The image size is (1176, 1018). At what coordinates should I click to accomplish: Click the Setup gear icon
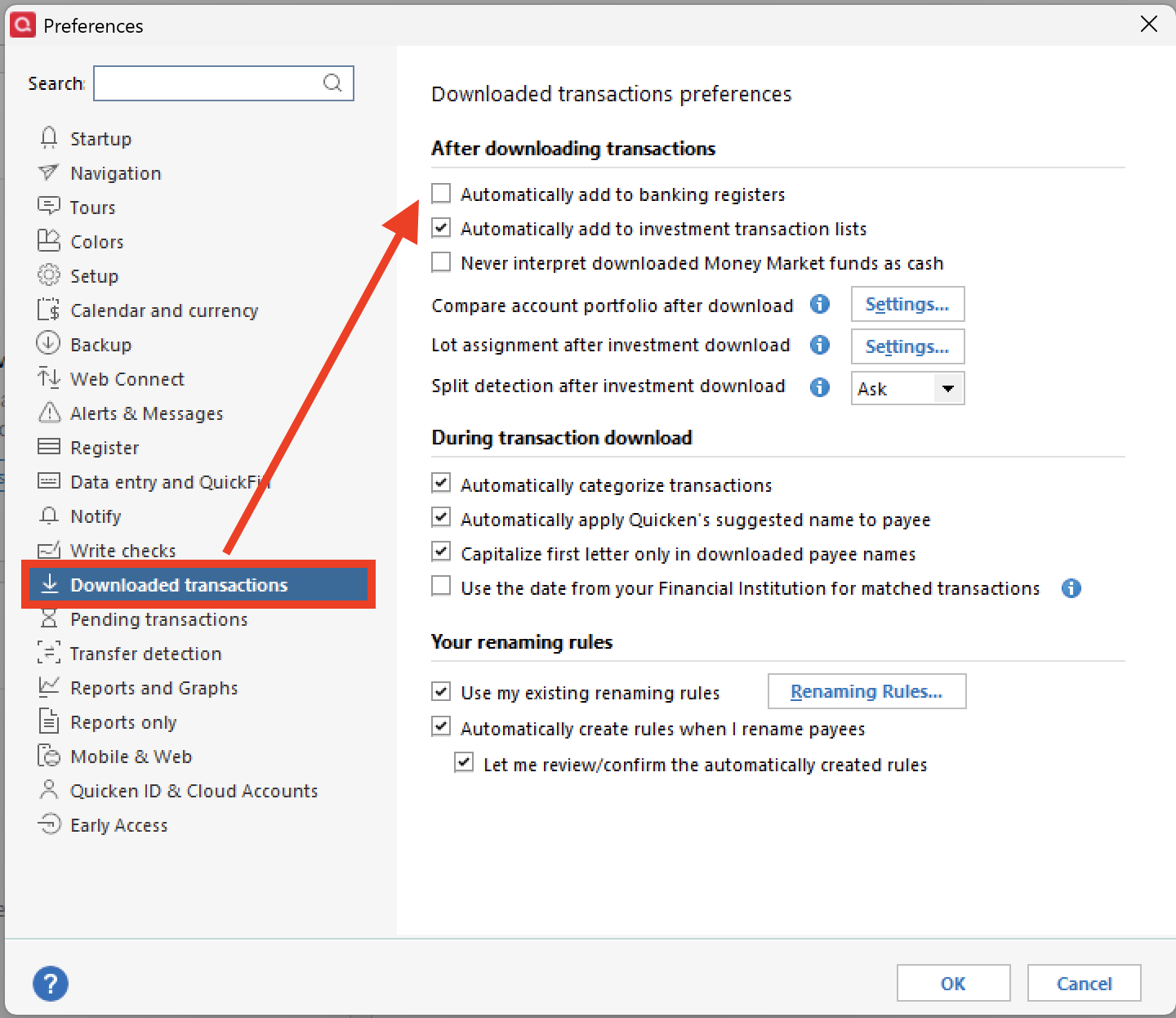point(49,275)
